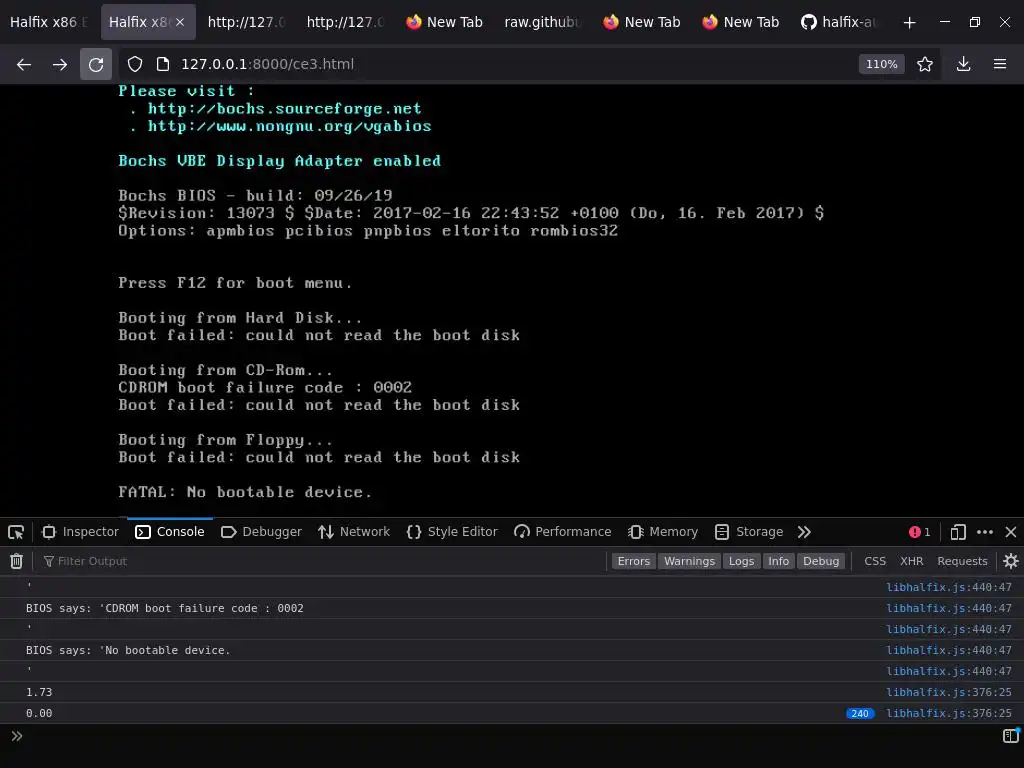The width and height of the screenshot is (1024, 768).
Task: Open libhalfix.js:376:25 source for 0.00
Action: pos(948,713)
